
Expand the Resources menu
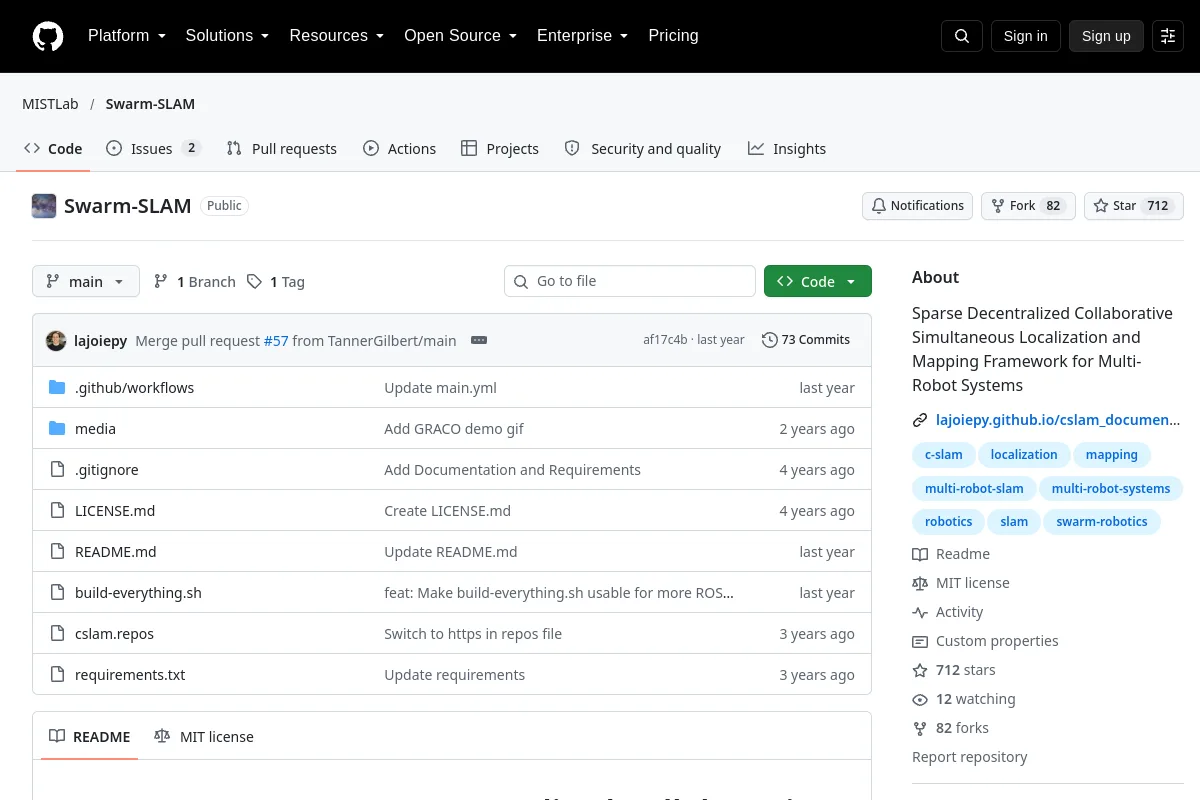[337, 36]
